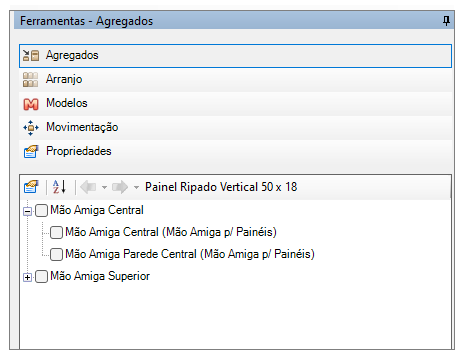Click the Arranjo grid icon
Screen dimensions: 462x361
tap(30, 80)
